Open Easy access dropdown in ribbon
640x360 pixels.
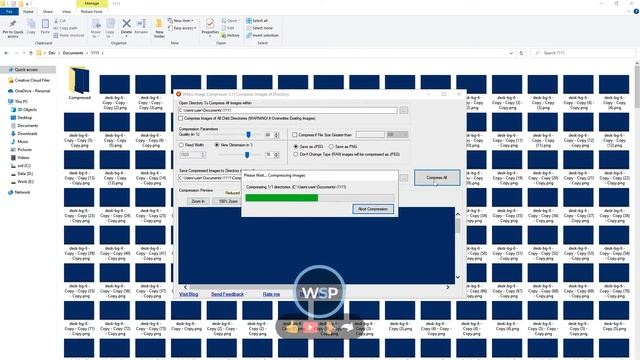[x=182, y=28]
